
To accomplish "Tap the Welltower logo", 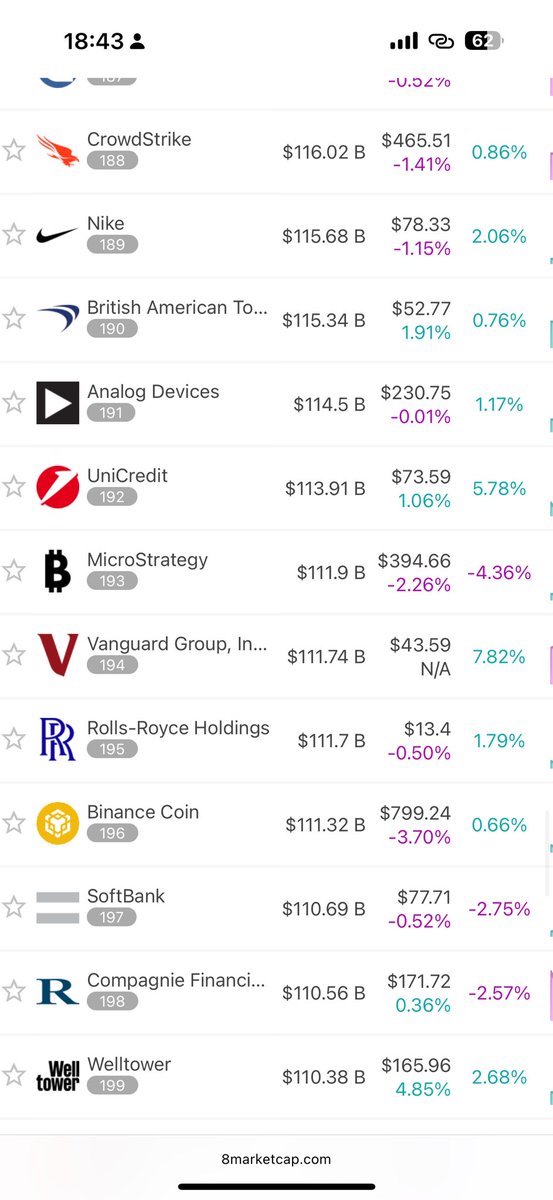I will [57, 1075].
